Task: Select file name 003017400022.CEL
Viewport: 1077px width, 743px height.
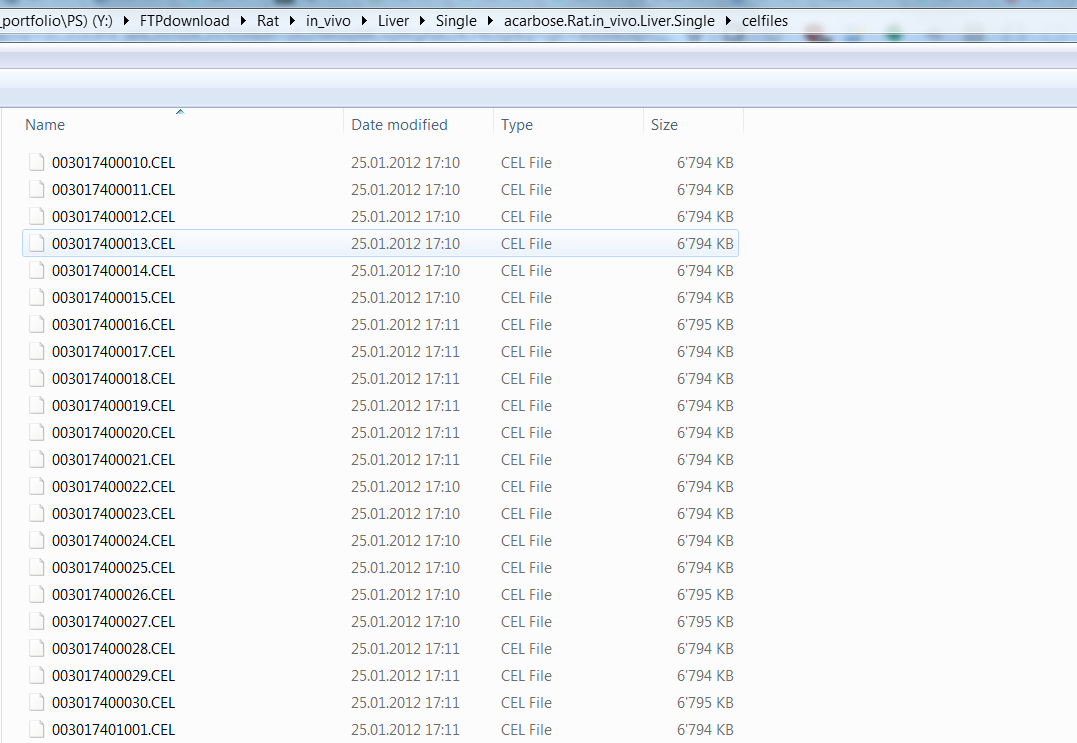Action: [x=113, y=487]
